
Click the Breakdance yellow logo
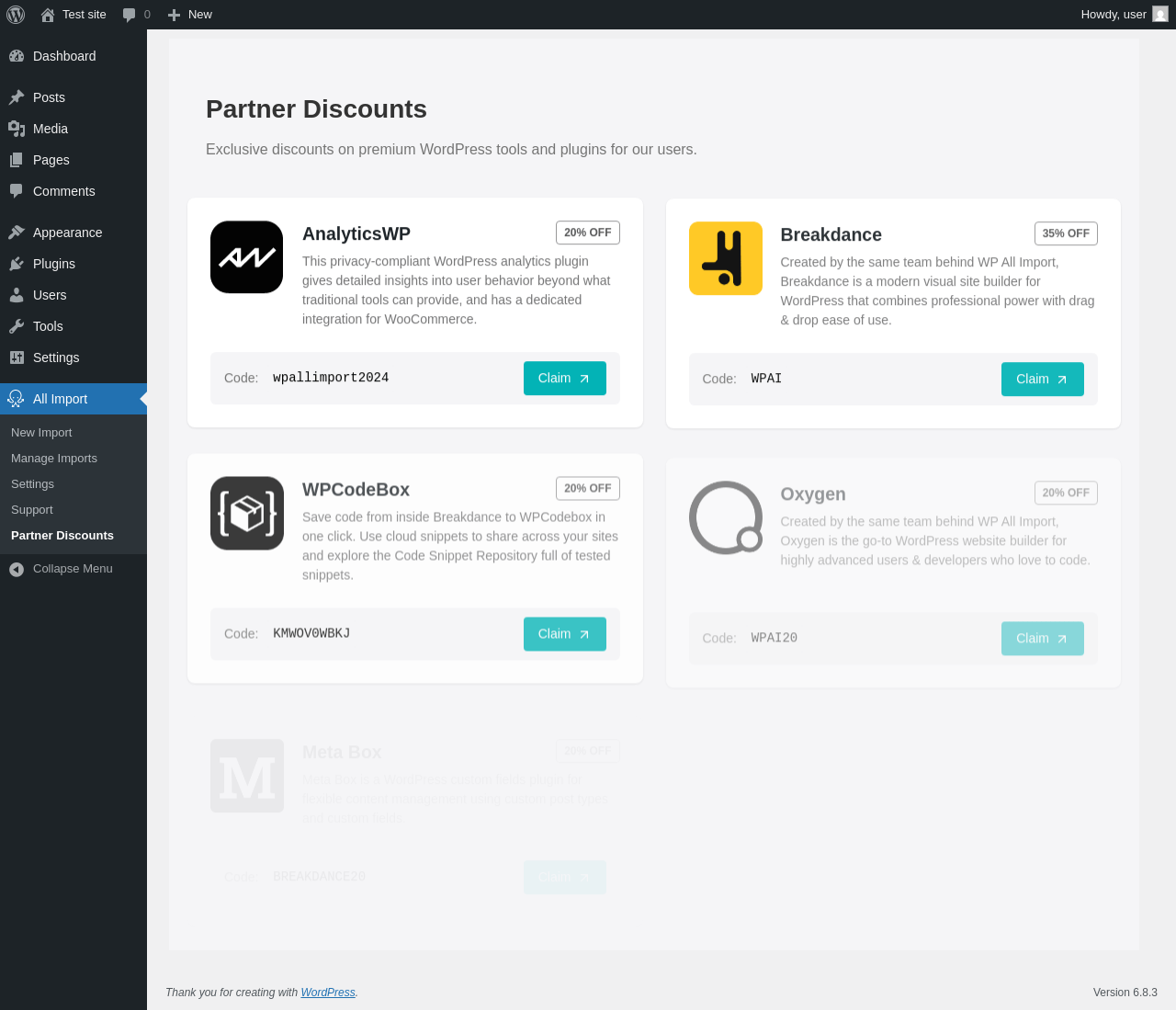coord(726,258)
